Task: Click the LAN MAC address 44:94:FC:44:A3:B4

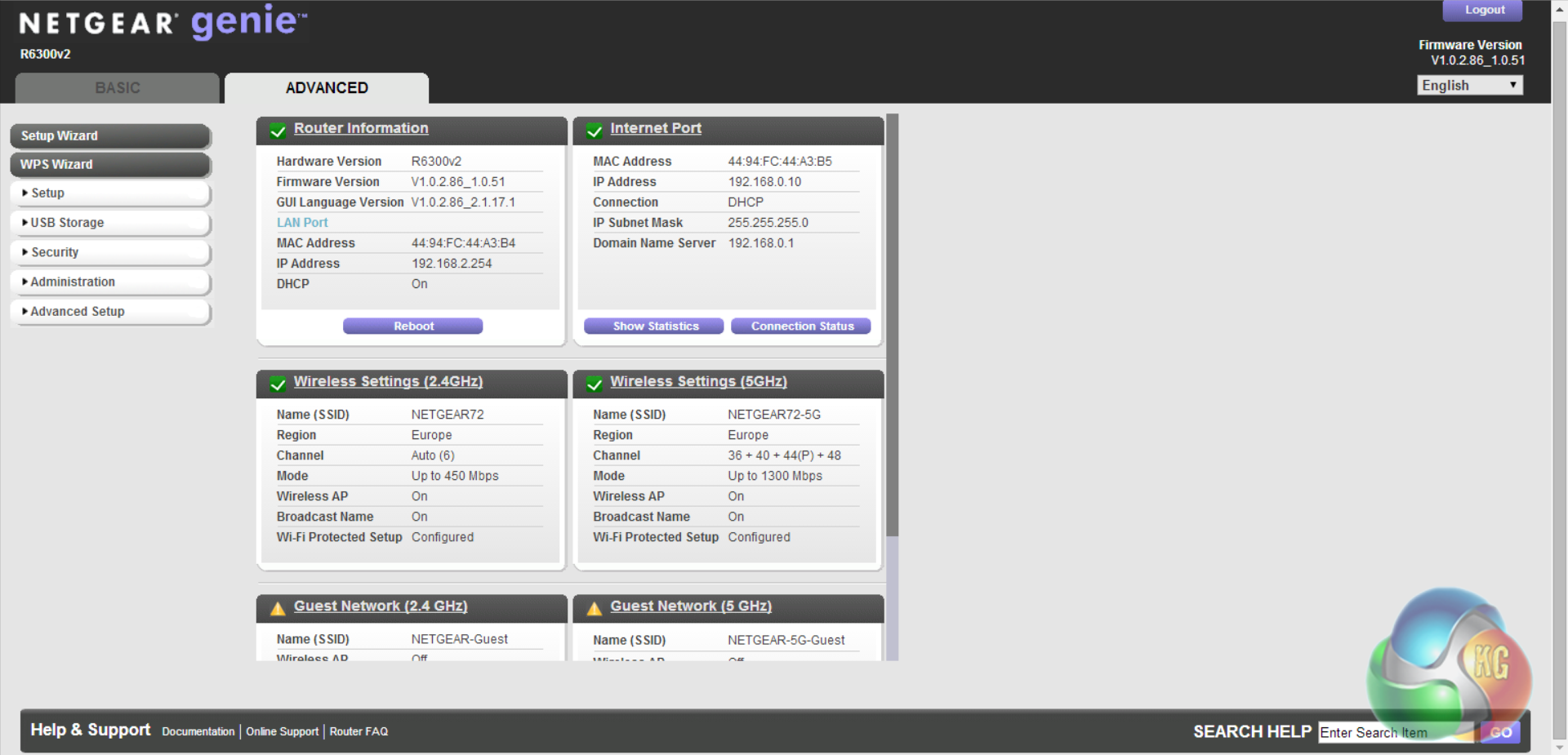Action: point(463,243)
